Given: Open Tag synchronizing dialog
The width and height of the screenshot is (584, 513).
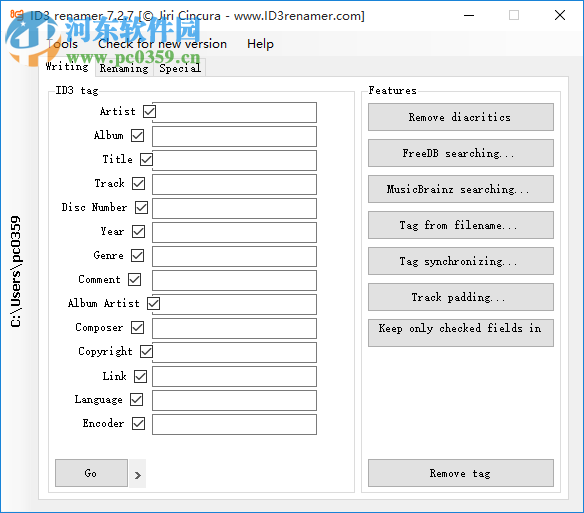Looking at the screenshot, I should click(x=461, y=261).
